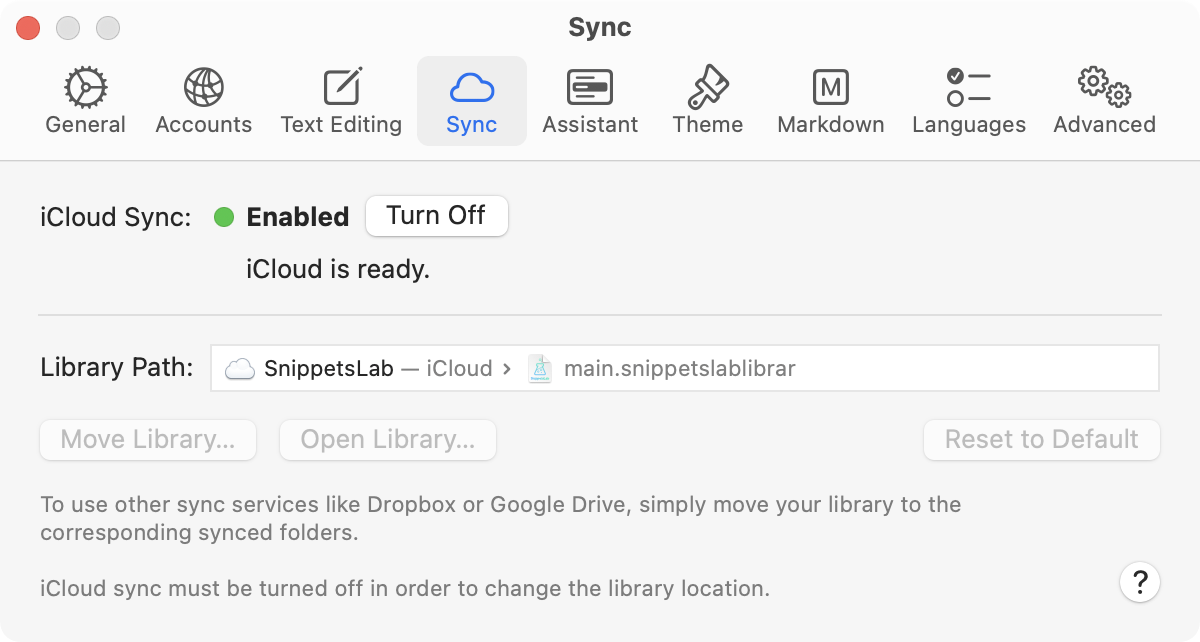Switch to the Markdown tab

pos(831,101)
